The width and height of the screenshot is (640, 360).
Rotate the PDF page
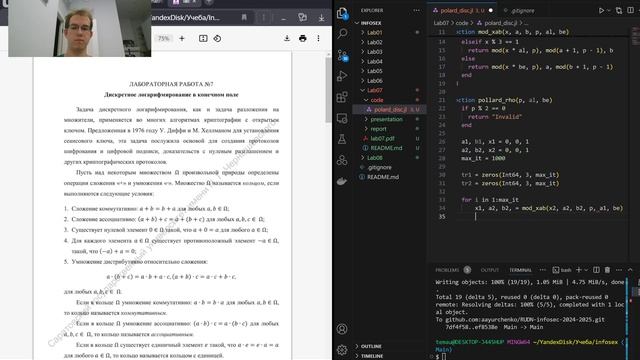click(217, 38)
